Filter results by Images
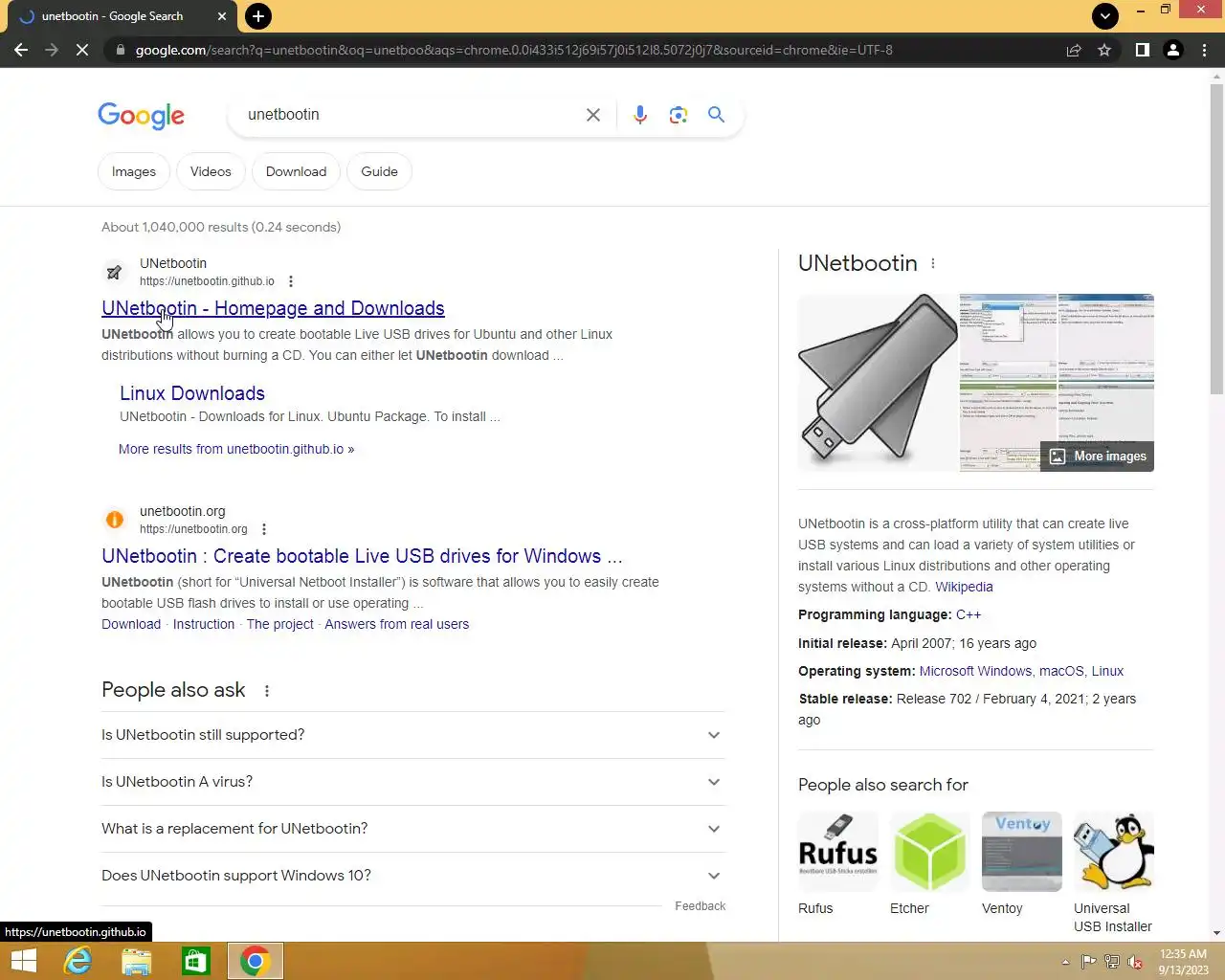Screen dimensions: 1225x980 click(x=134, y=171)
